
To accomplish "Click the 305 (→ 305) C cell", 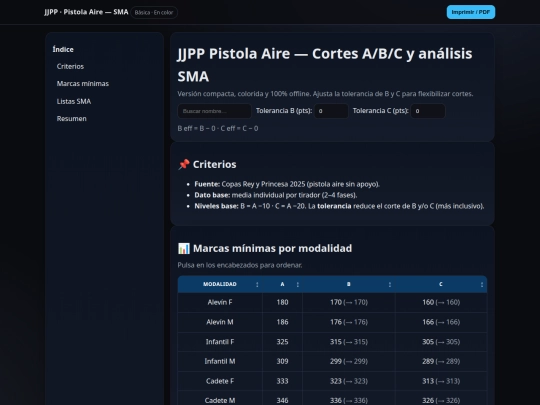I will click(441, 342).
